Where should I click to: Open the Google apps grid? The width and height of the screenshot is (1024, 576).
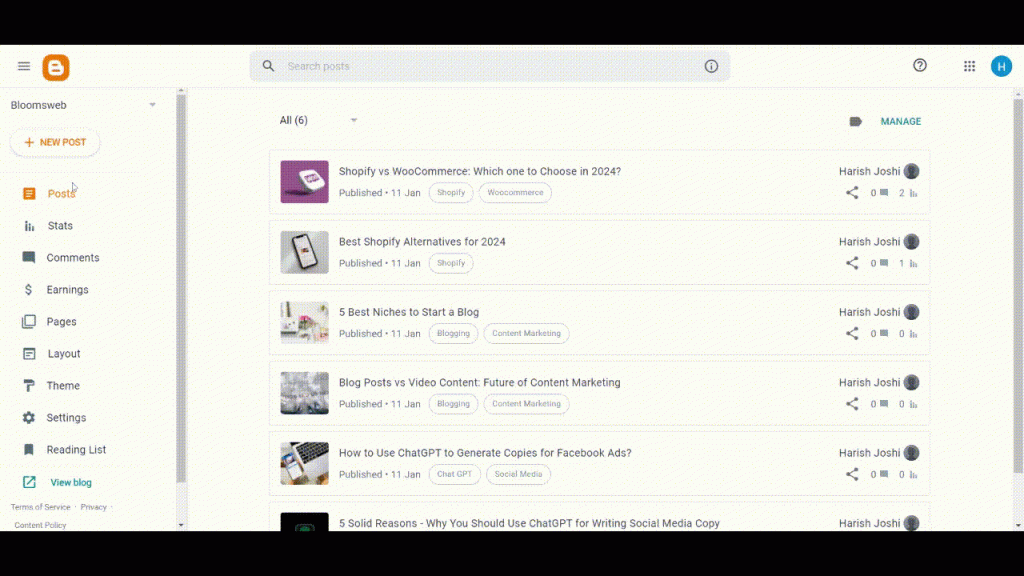[969, 66]
